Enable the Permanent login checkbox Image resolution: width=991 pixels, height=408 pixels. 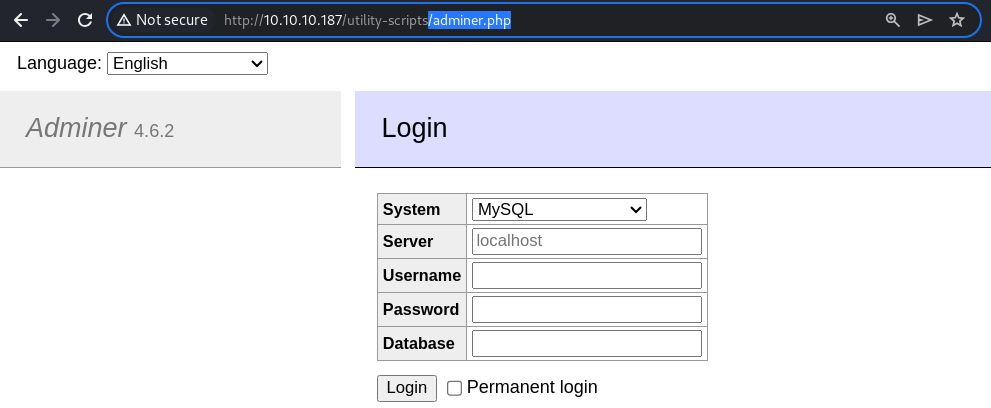[454, 388]
